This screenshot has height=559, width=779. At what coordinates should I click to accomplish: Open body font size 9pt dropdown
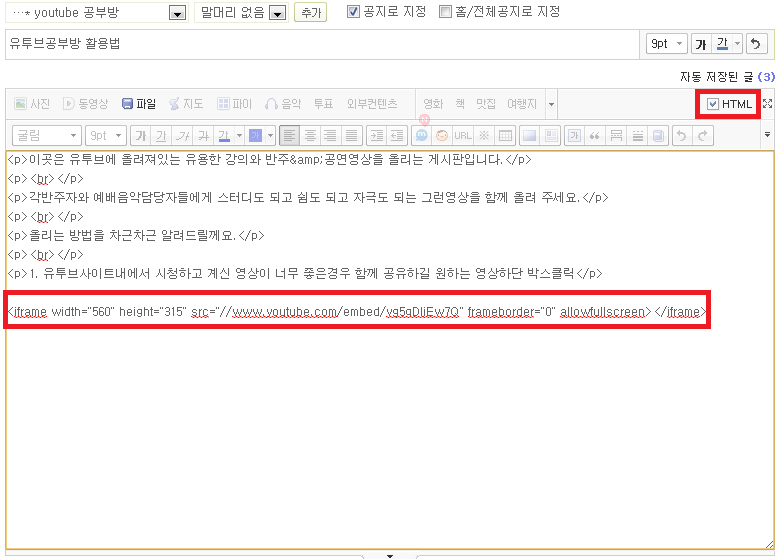pyautogui.click(x=105, y=136)
